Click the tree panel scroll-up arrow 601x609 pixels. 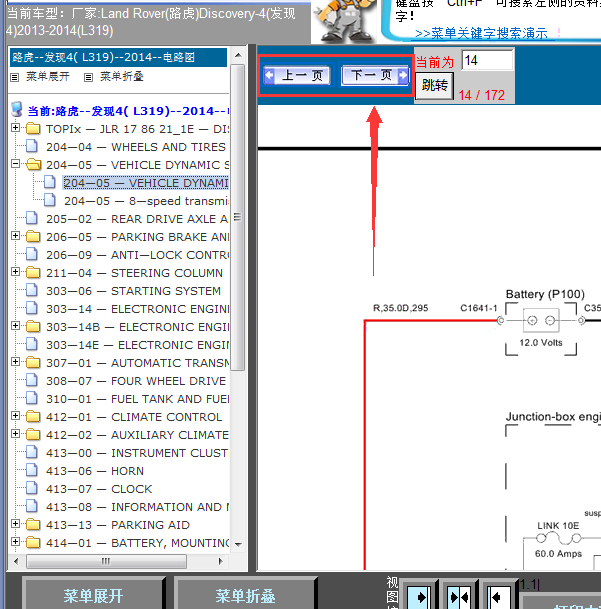239,55
